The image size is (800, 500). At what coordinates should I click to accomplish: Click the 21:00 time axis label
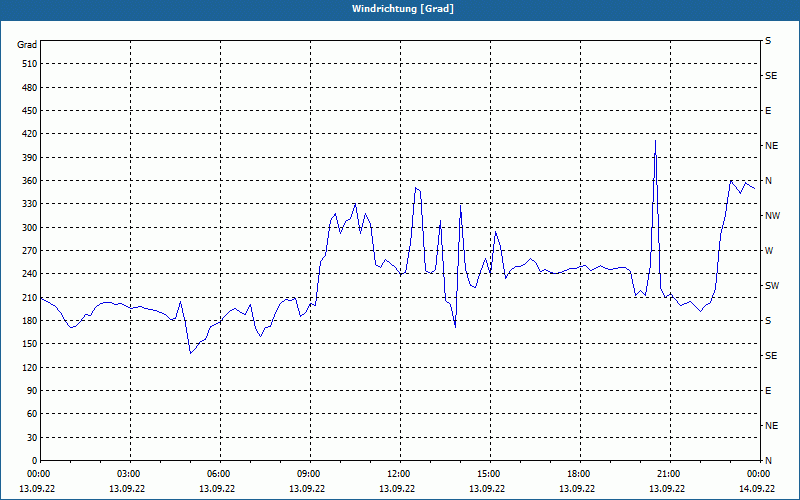(667, 474)
